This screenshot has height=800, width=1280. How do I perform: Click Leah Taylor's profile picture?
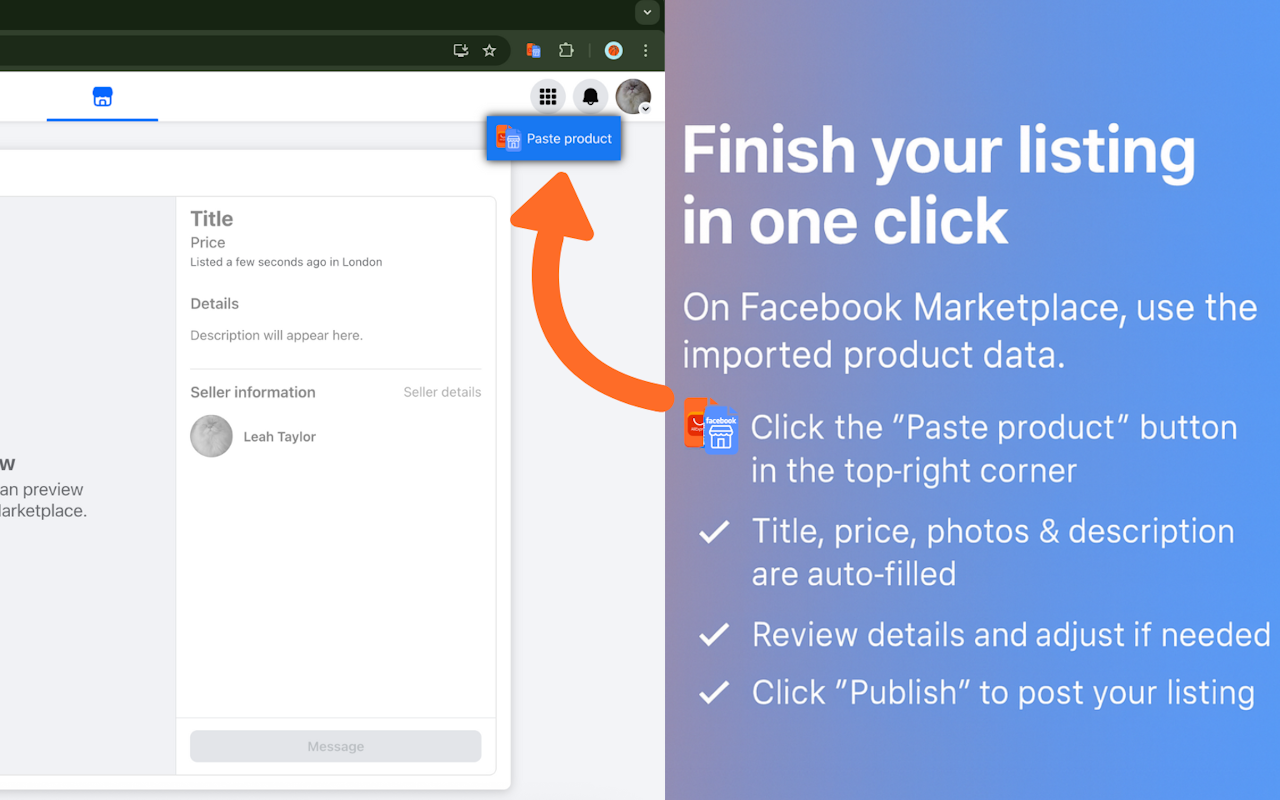[x=211, y=437]
